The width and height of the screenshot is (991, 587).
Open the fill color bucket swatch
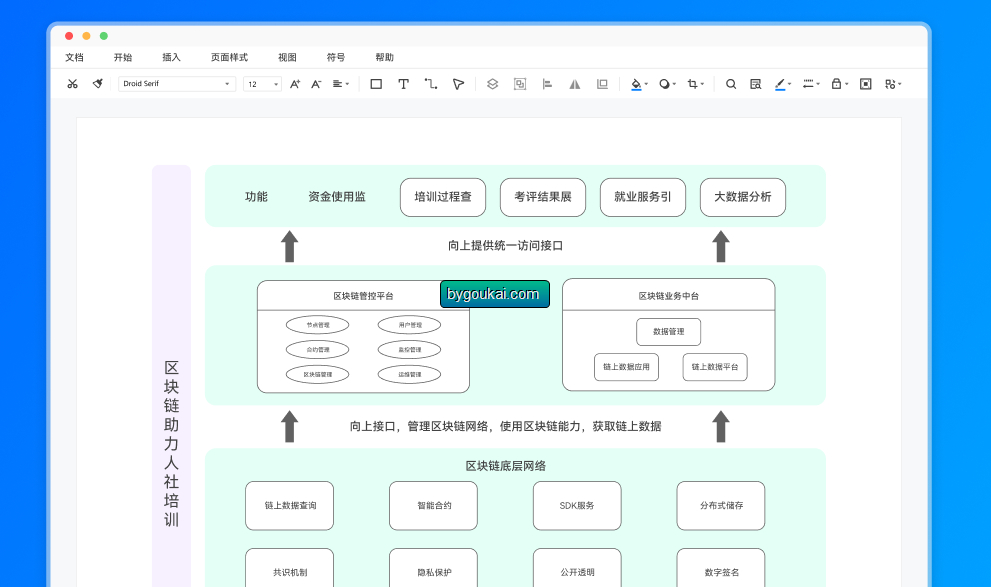pyautogui.click(x=636, y=84)
